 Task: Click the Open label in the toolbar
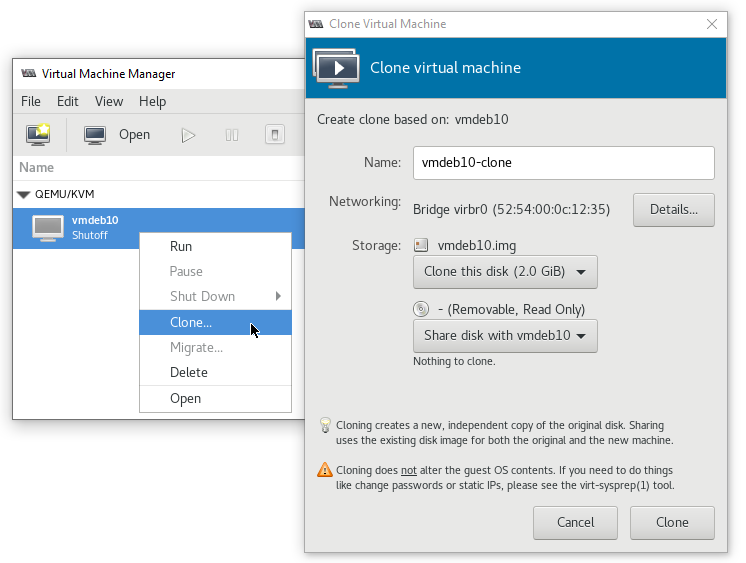[135, 135]
